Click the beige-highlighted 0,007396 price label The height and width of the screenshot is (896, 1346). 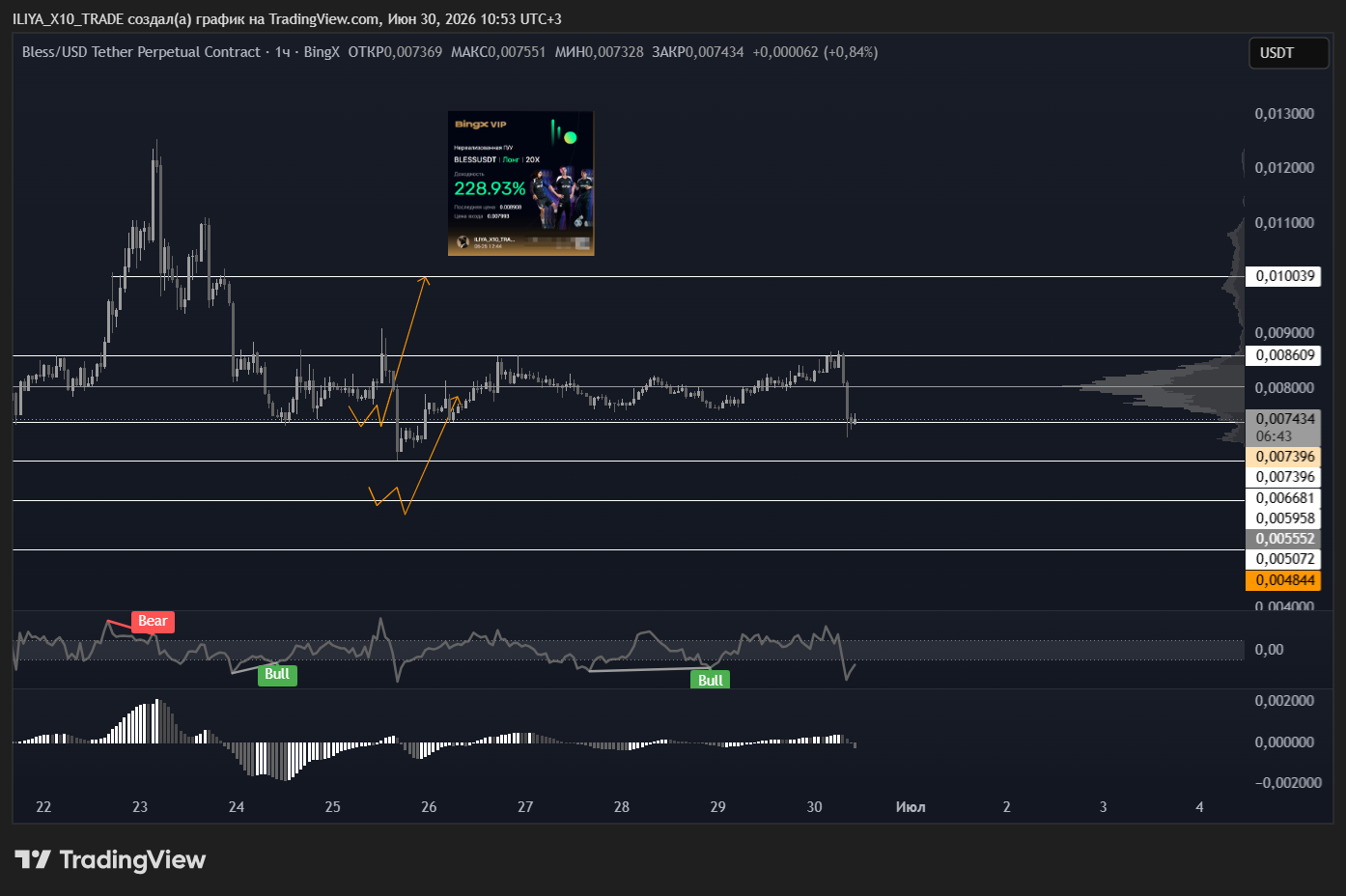pos(1284,457)
